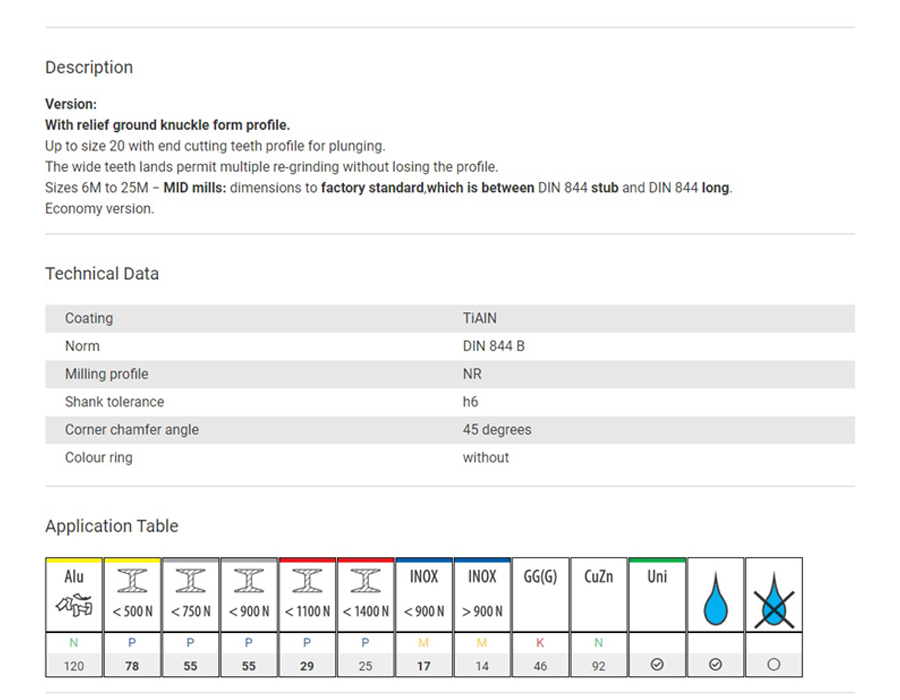Screen dimensions: 900x700
Task: Click the Description section heading
Action: (x=89, y=68)
